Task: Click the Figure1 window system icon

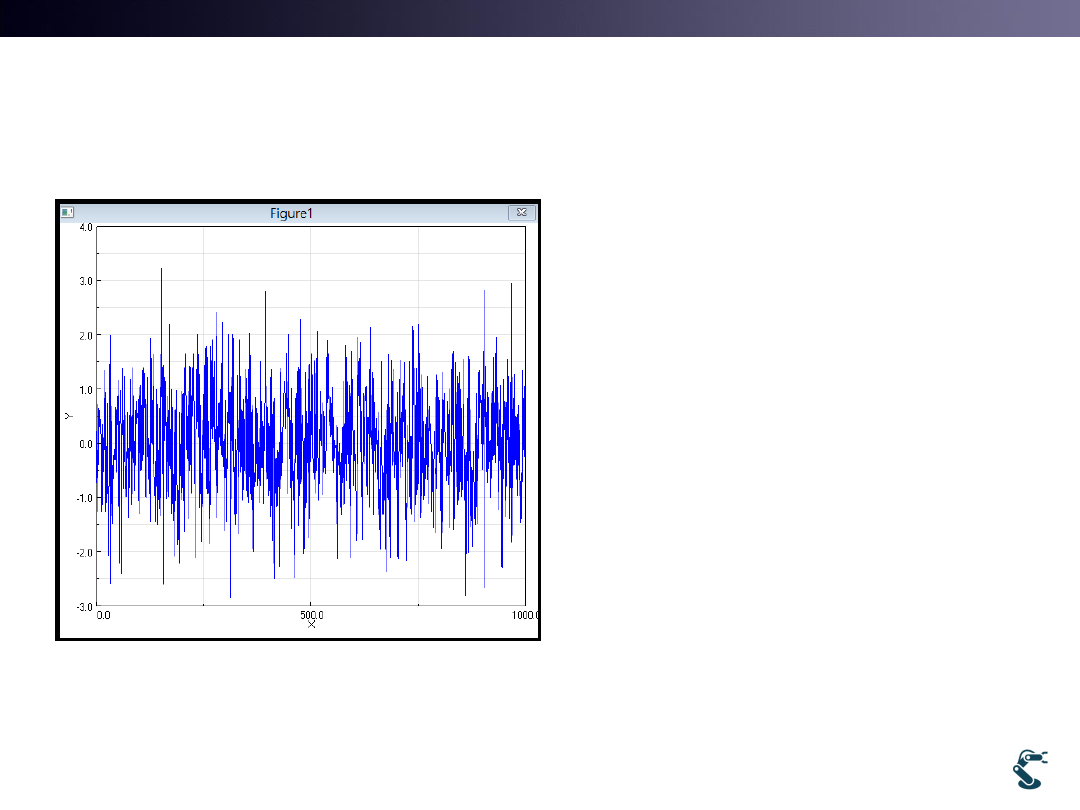Action: tap(67, 212)
